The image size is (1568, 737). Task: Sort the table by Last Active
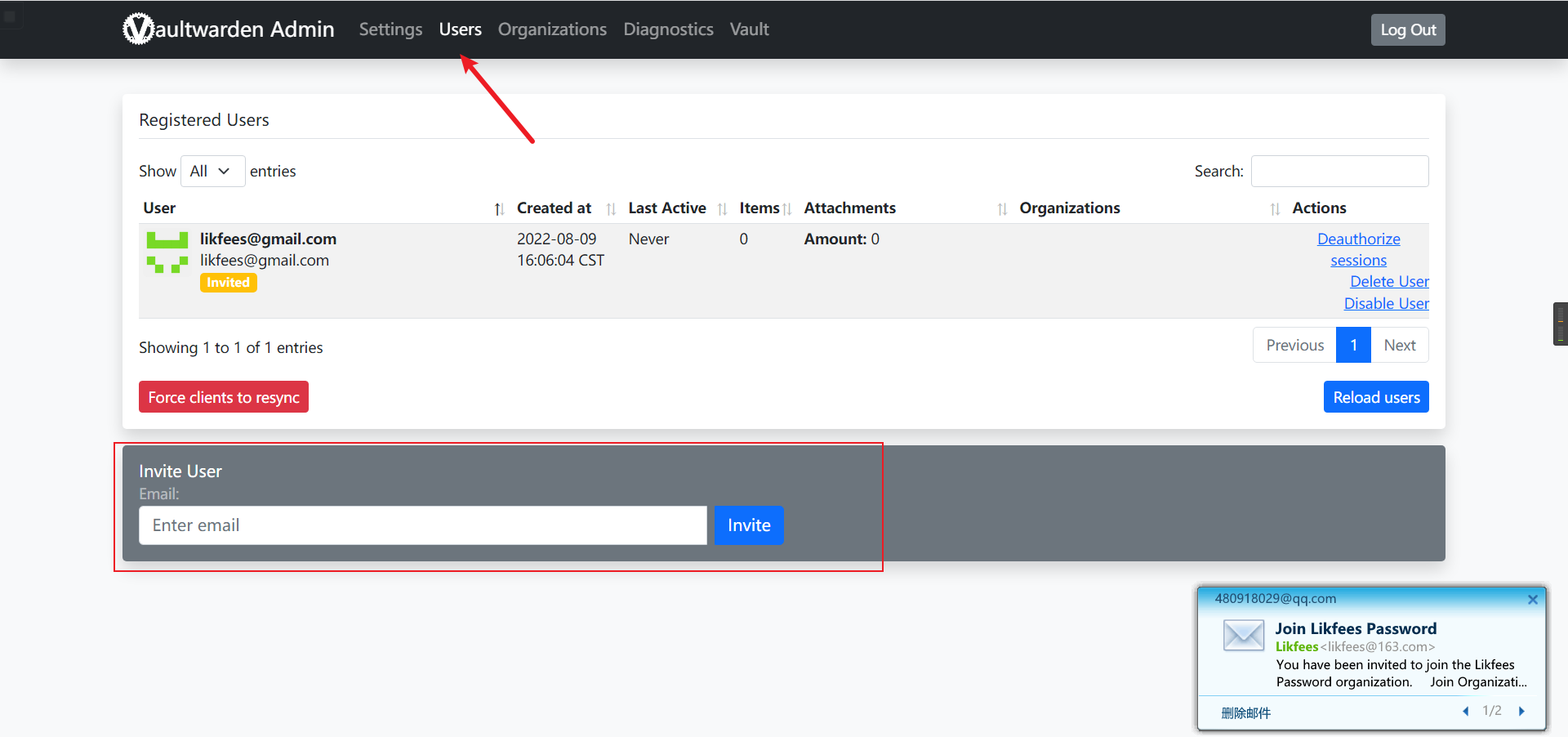click(666, 208)
